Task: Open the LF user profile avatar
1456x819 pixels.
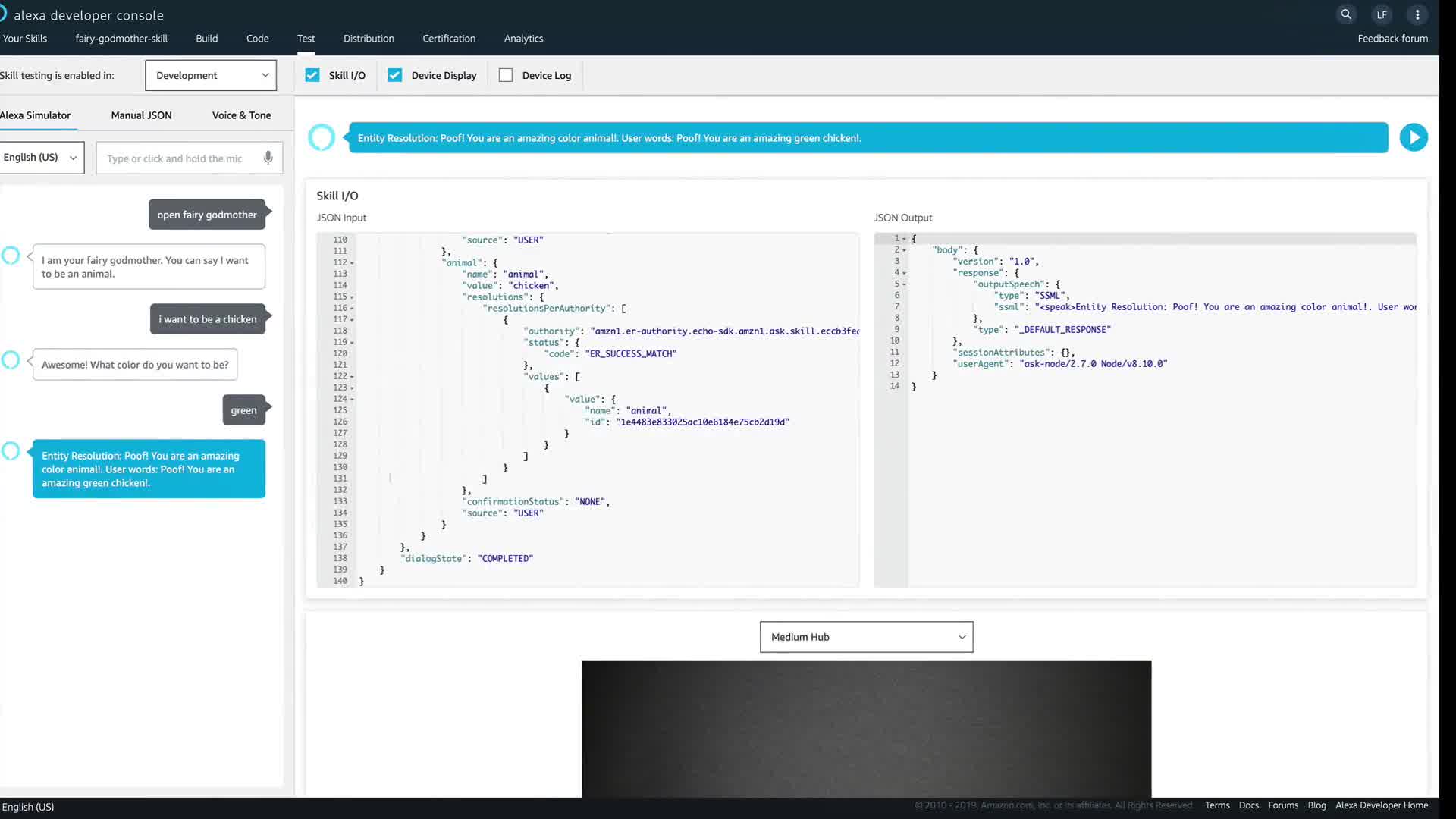Action: pyautogui.click(x=1382, y=14)
